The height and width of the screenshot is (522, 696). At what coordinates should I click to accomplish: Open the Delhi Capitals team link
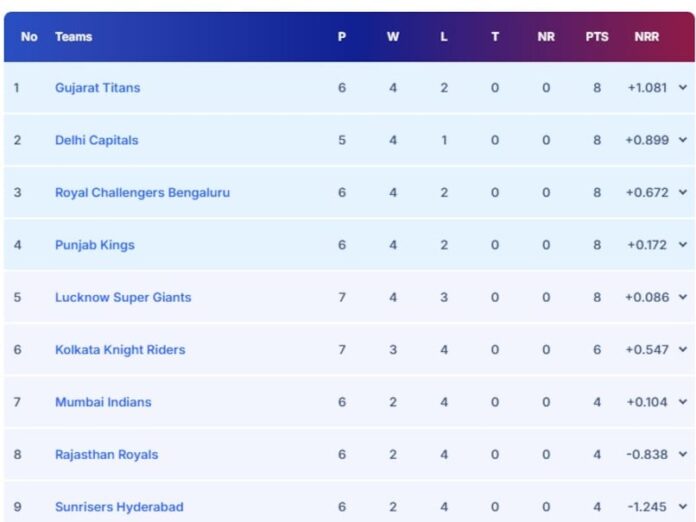click(x=96, y=140)
